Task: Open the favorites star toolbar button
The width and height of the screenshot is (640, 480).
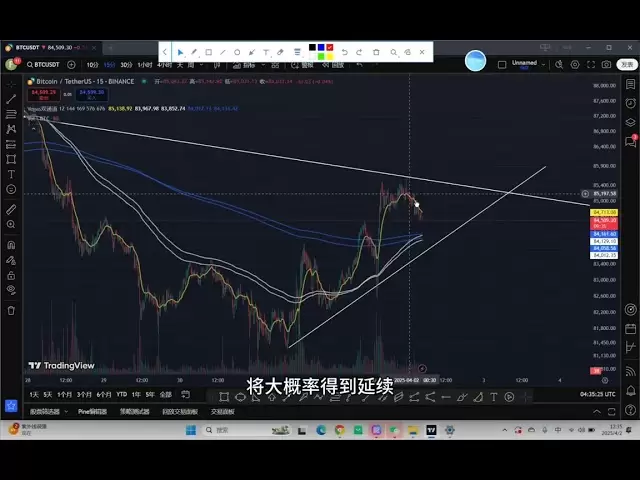Action: [11, 406]
